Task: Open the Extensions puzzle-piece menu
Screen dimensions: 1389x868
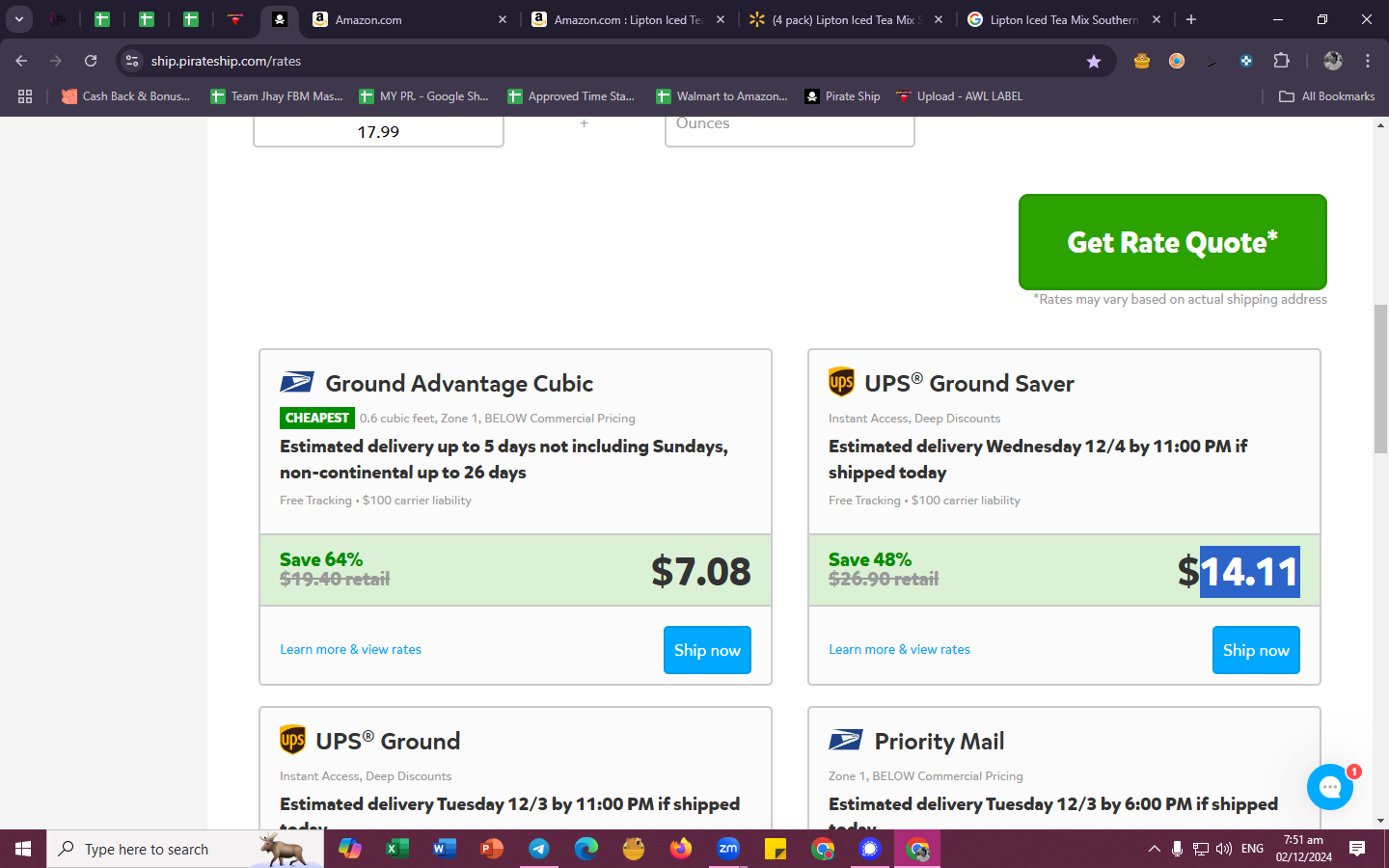Action: point(1281,61)
